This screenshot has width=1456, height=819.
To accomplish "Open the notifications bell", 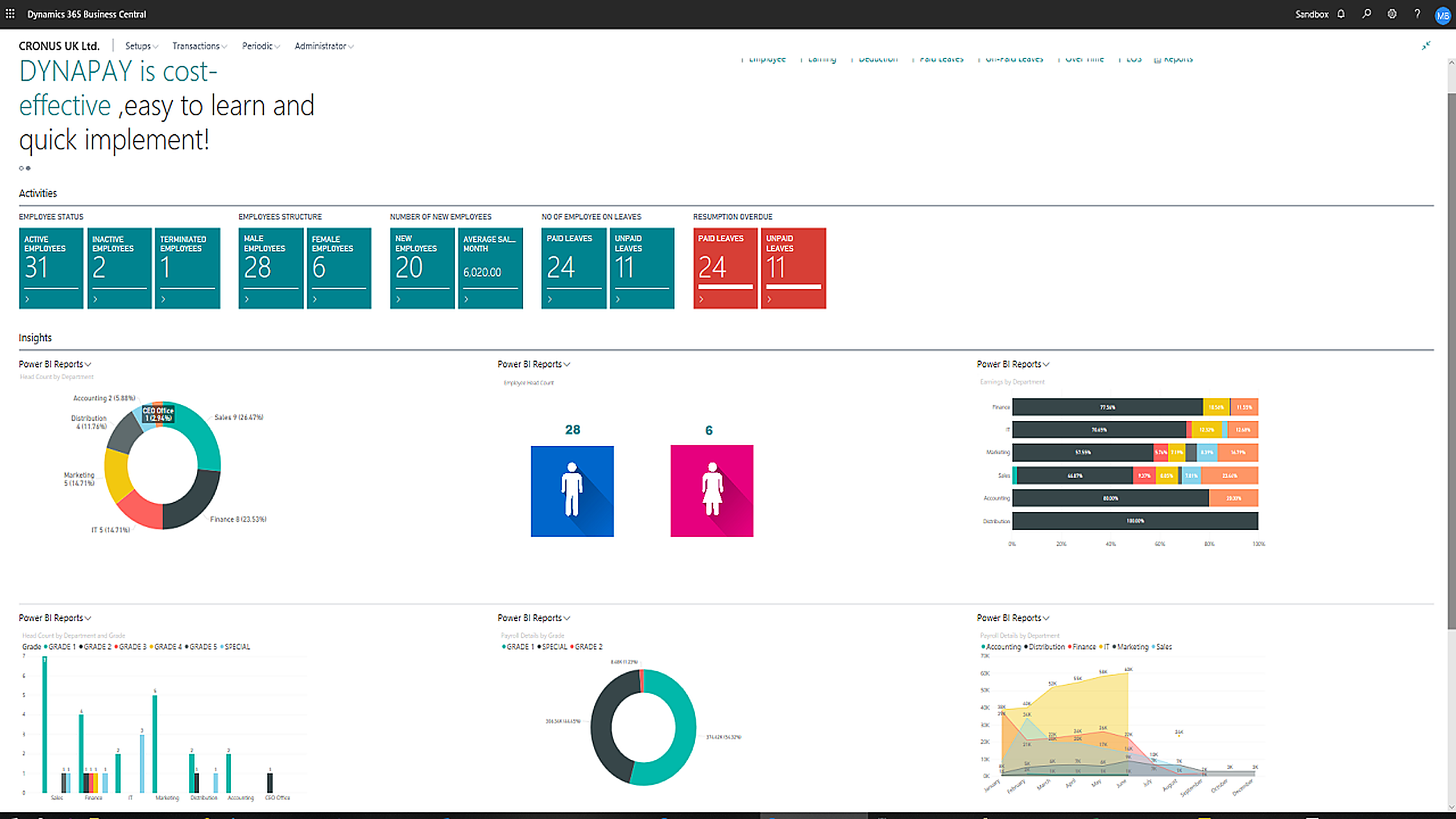I will [x=1341, y=14].
